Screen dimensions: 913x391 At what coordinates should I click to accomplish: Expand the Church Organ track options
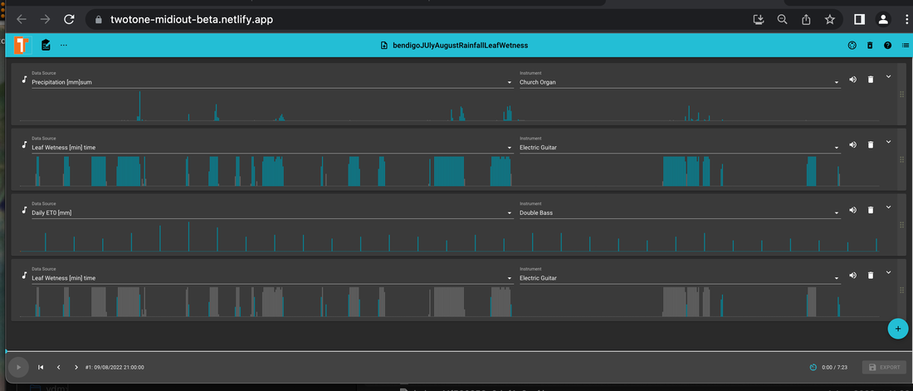coord(889,76)
